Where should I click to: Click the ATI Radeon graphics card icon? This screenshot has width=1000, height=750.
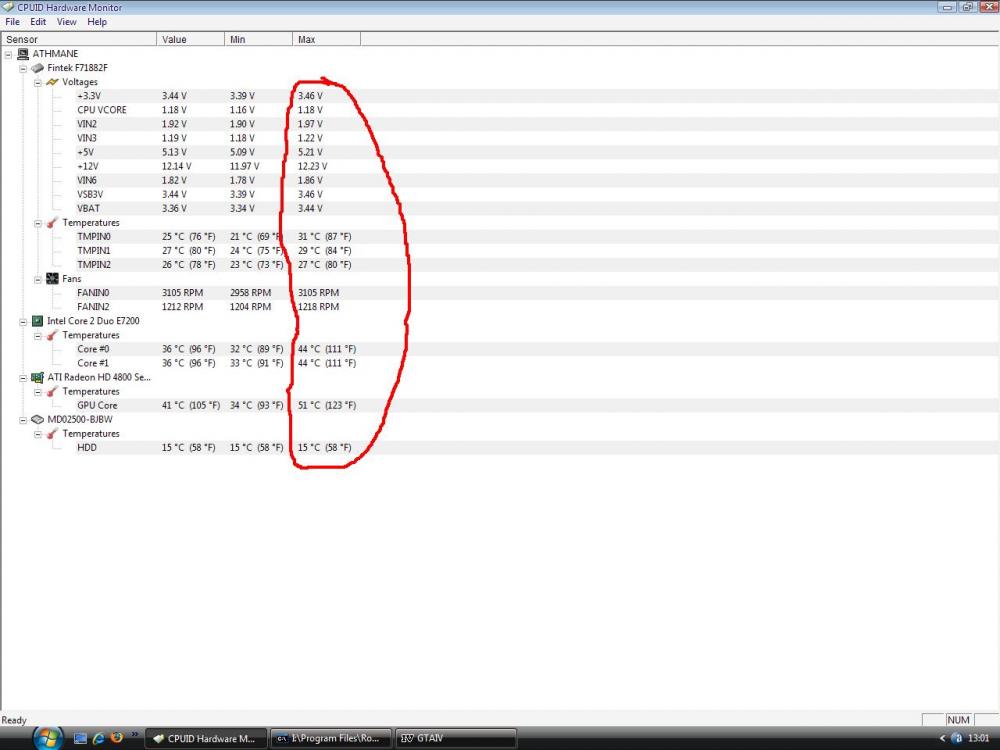click(x=37, y=377)
